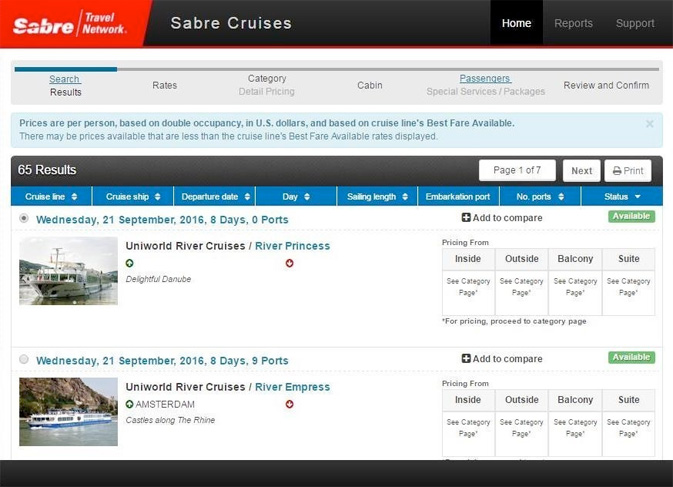Click the Category step
This screenshot has height=487, width=673.
tap(267, 79)
